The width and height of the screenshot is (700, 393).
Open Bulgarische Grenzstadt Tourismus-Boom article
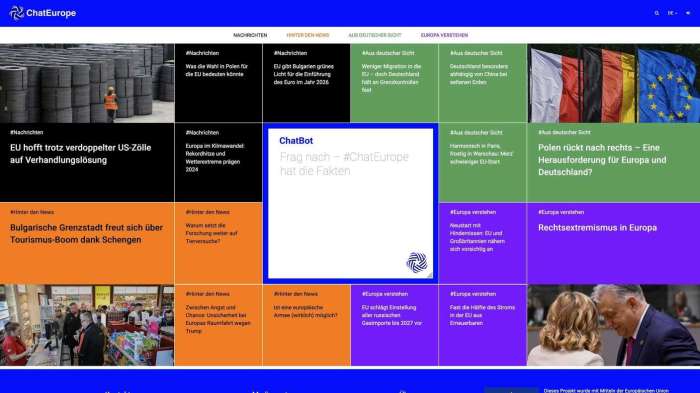coord(86,234)
